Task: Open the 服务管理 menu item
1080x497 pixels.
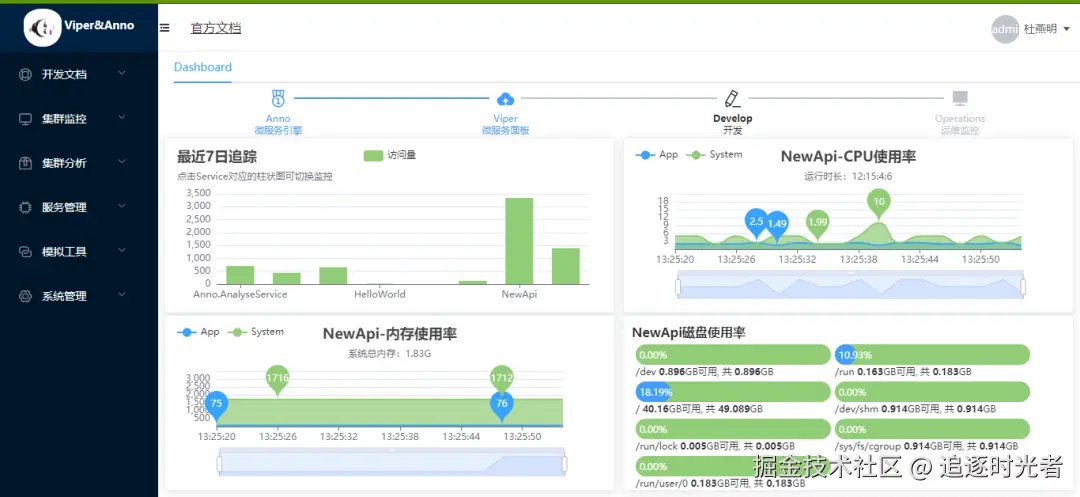Action: 74,207
